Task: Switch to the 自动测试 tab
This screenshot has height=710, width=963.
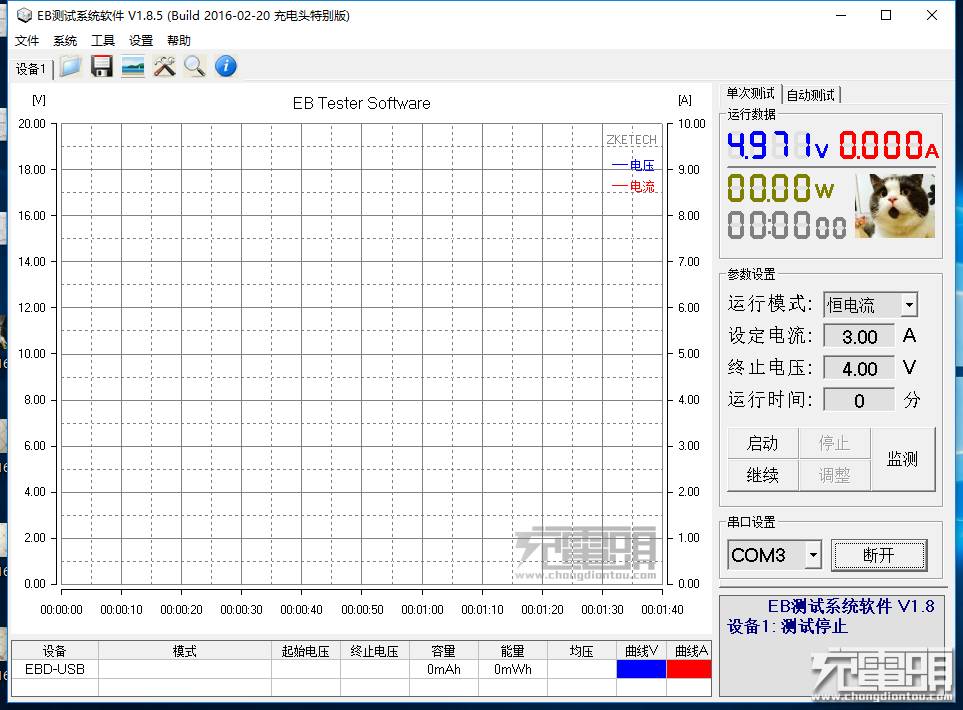Action: coord(811,95)
